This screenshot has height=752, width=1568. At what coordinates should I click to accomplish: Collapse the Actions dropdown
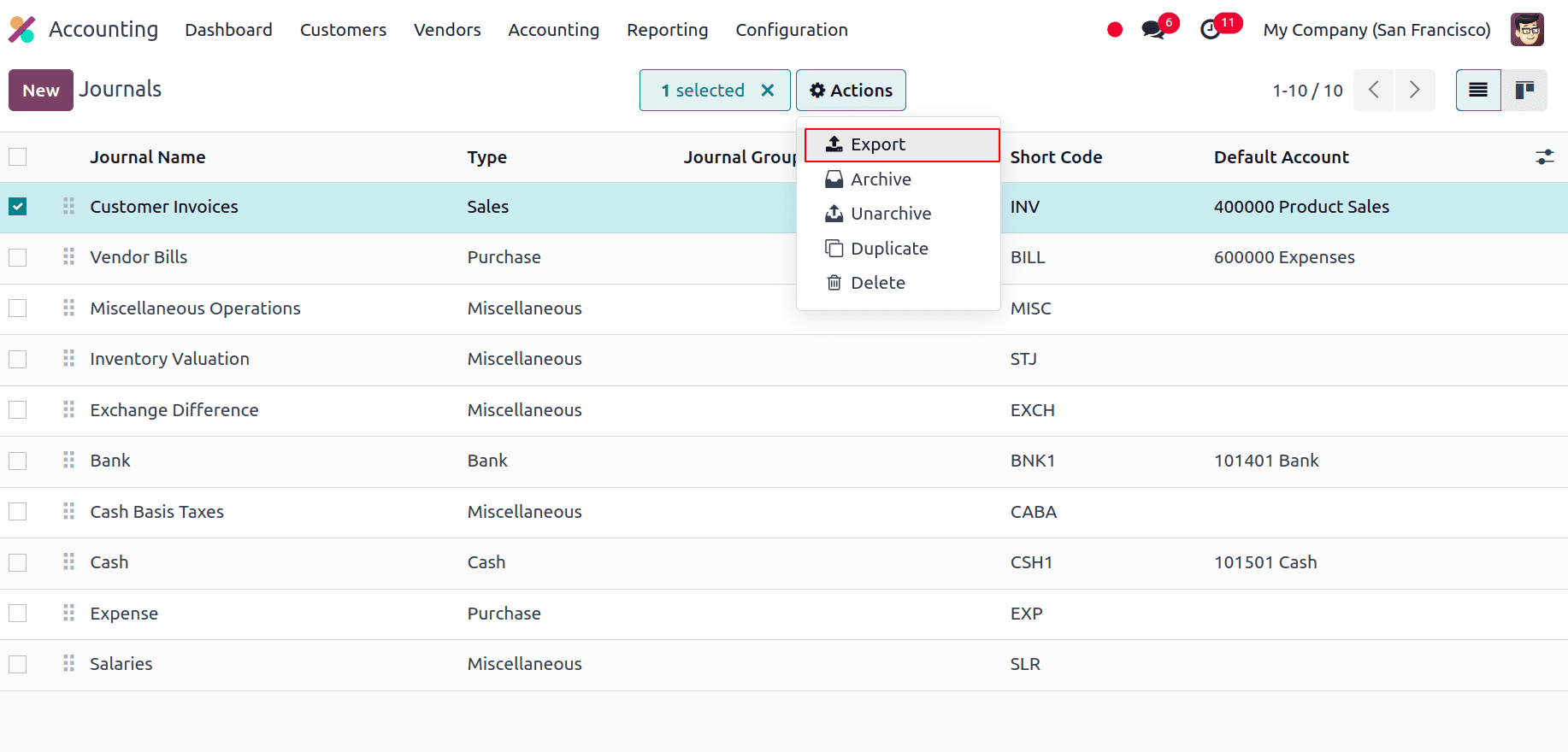pos(851,91)
